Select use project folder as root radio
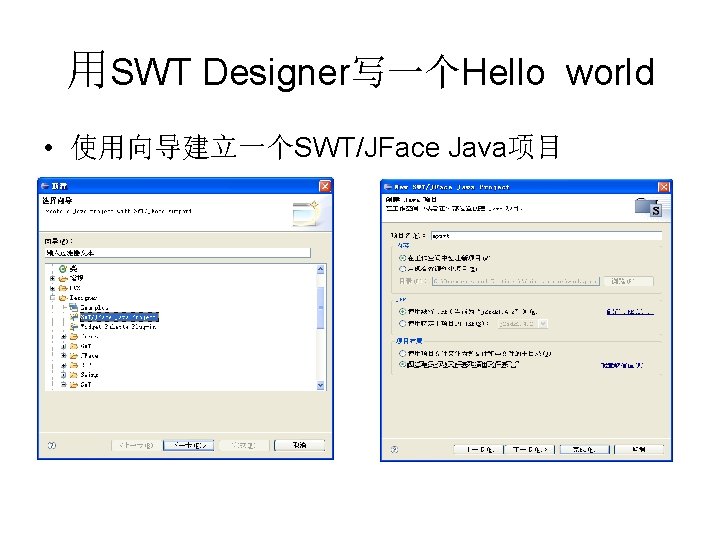This screenshot has height=540, width=720. click(403, 354)
